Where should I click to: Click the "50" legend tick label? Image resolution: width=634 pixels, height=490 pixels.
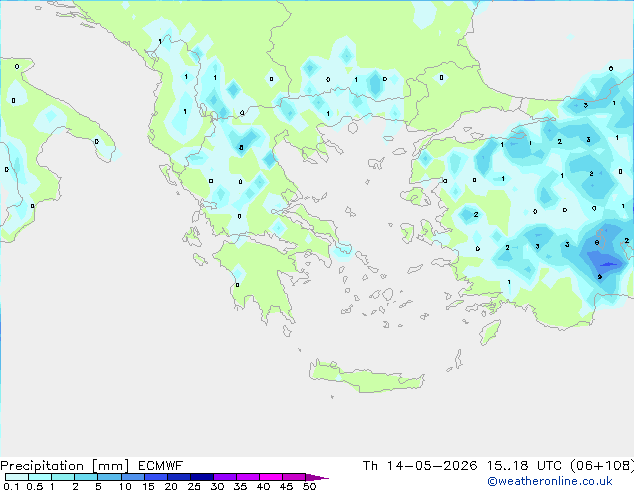coord(309,486)
